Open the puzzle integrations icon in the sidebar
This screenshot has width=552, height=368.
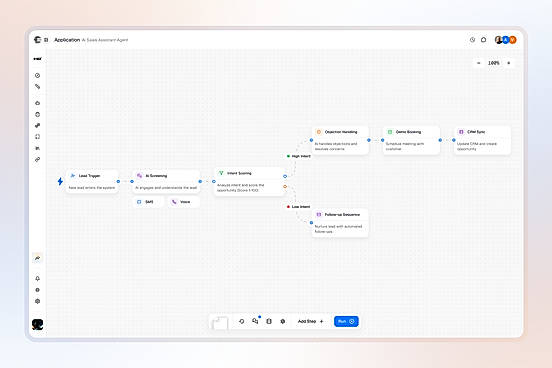tap(38, 125)
